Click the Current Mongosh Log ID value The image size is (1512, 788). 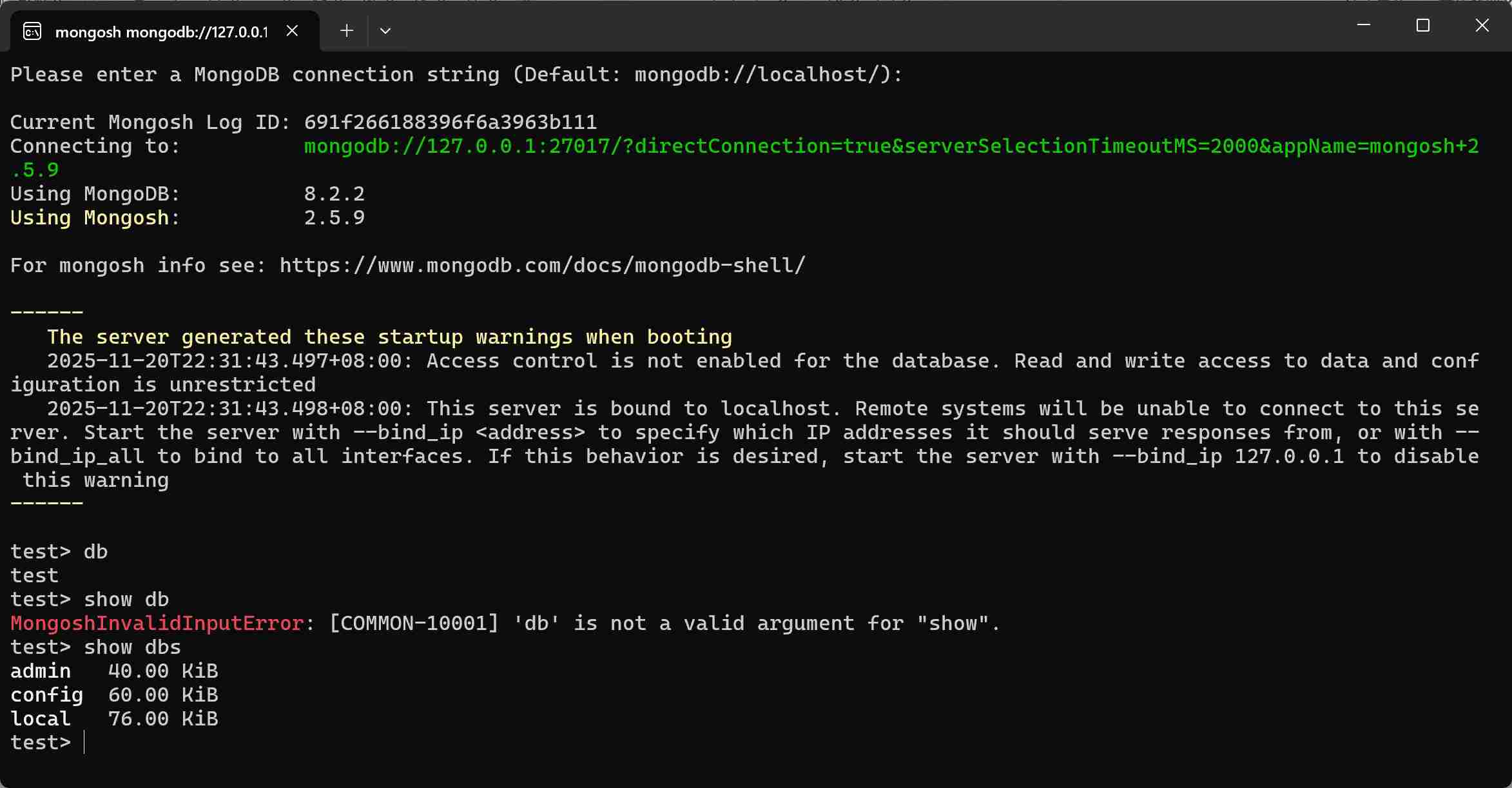(x=449, y=122)
